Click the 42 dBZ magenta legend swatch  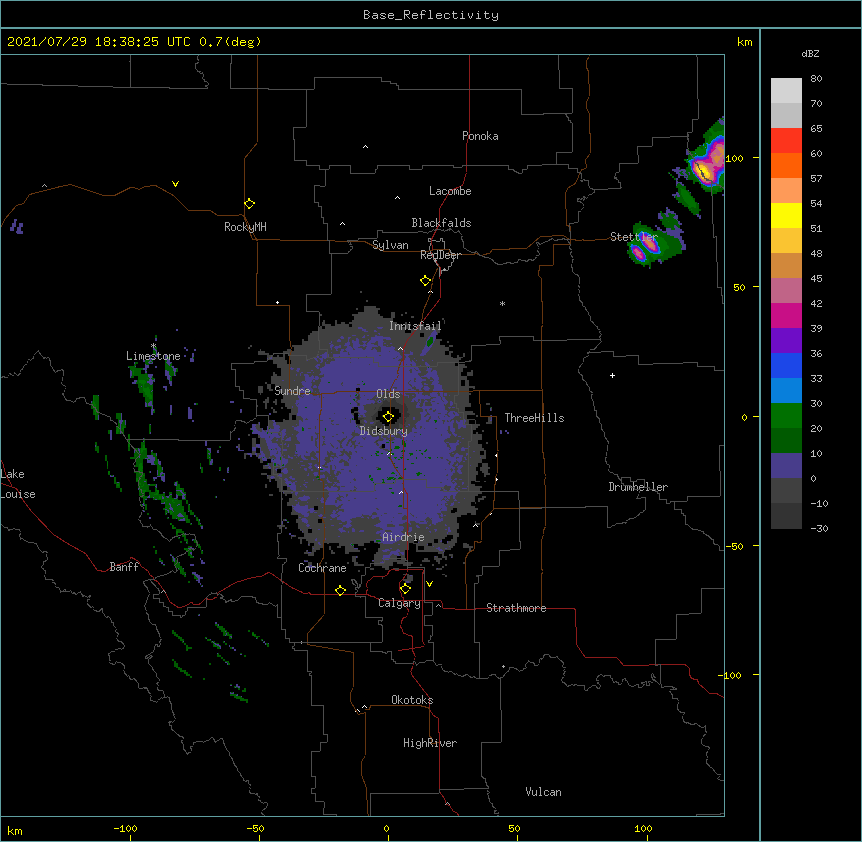coord(786,315)
